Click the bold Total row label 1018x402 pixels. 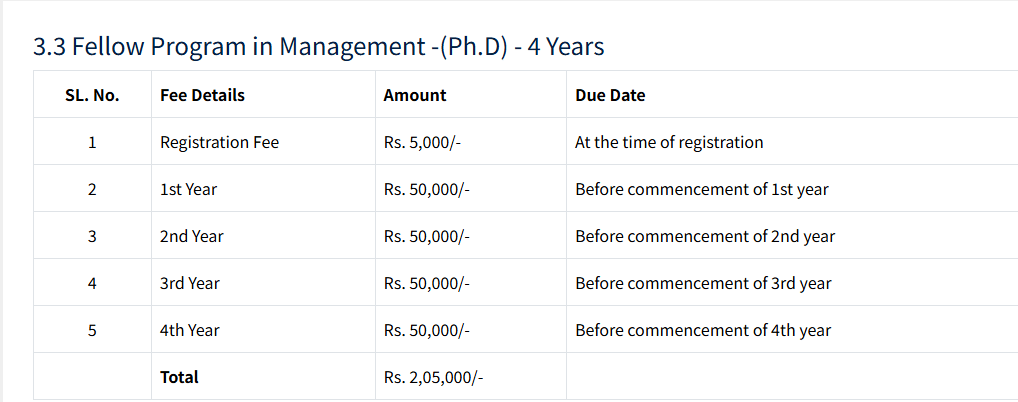(x=179, y=377)
